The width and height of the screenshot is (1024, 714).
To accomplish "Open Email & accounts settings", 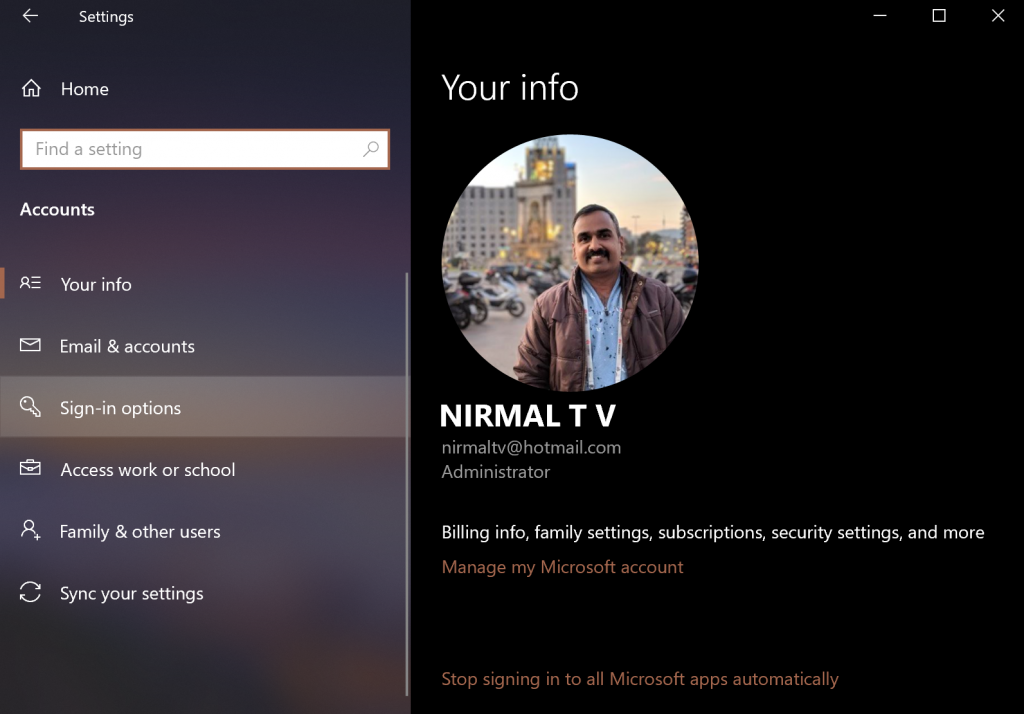I will pos(204,346).
